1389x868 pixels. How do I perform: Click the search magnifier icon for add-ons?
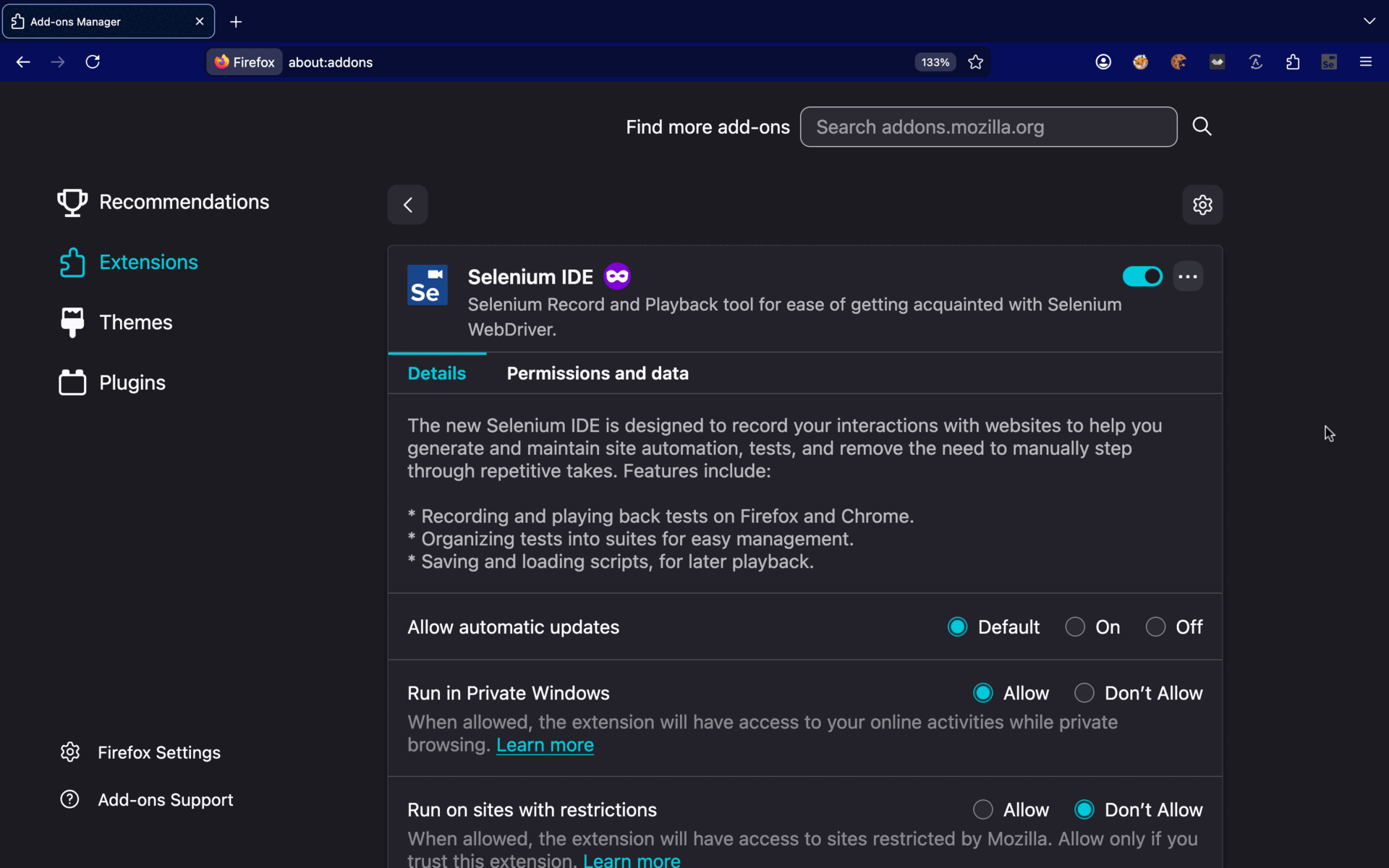[1202, 127]
